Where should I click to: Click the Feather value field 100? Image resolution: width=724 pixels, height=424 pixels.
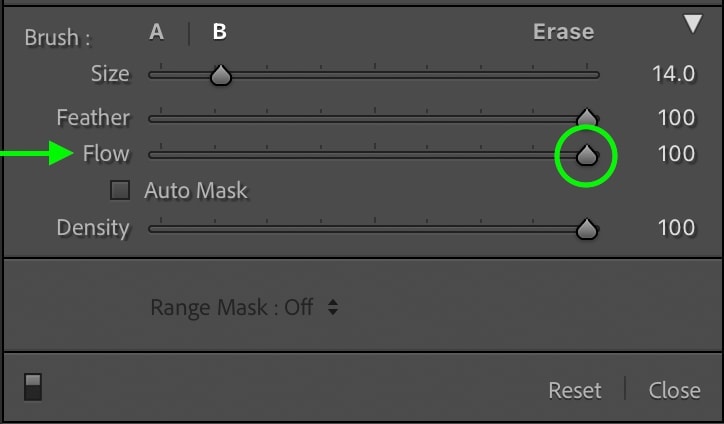(676, 117)
